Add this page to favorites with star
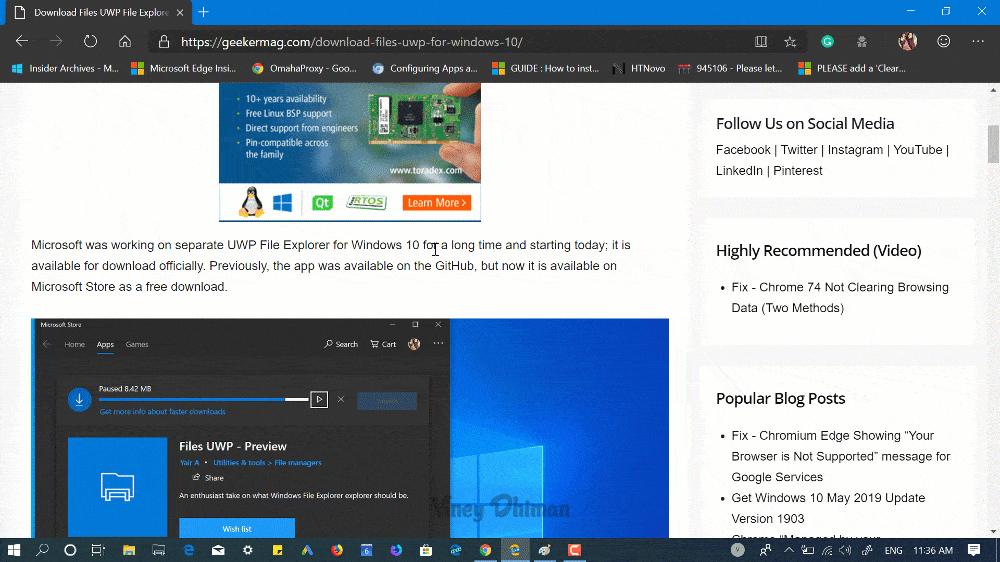Image resolution: width=1000 pixels, height=562 pixels. (790, 41)
